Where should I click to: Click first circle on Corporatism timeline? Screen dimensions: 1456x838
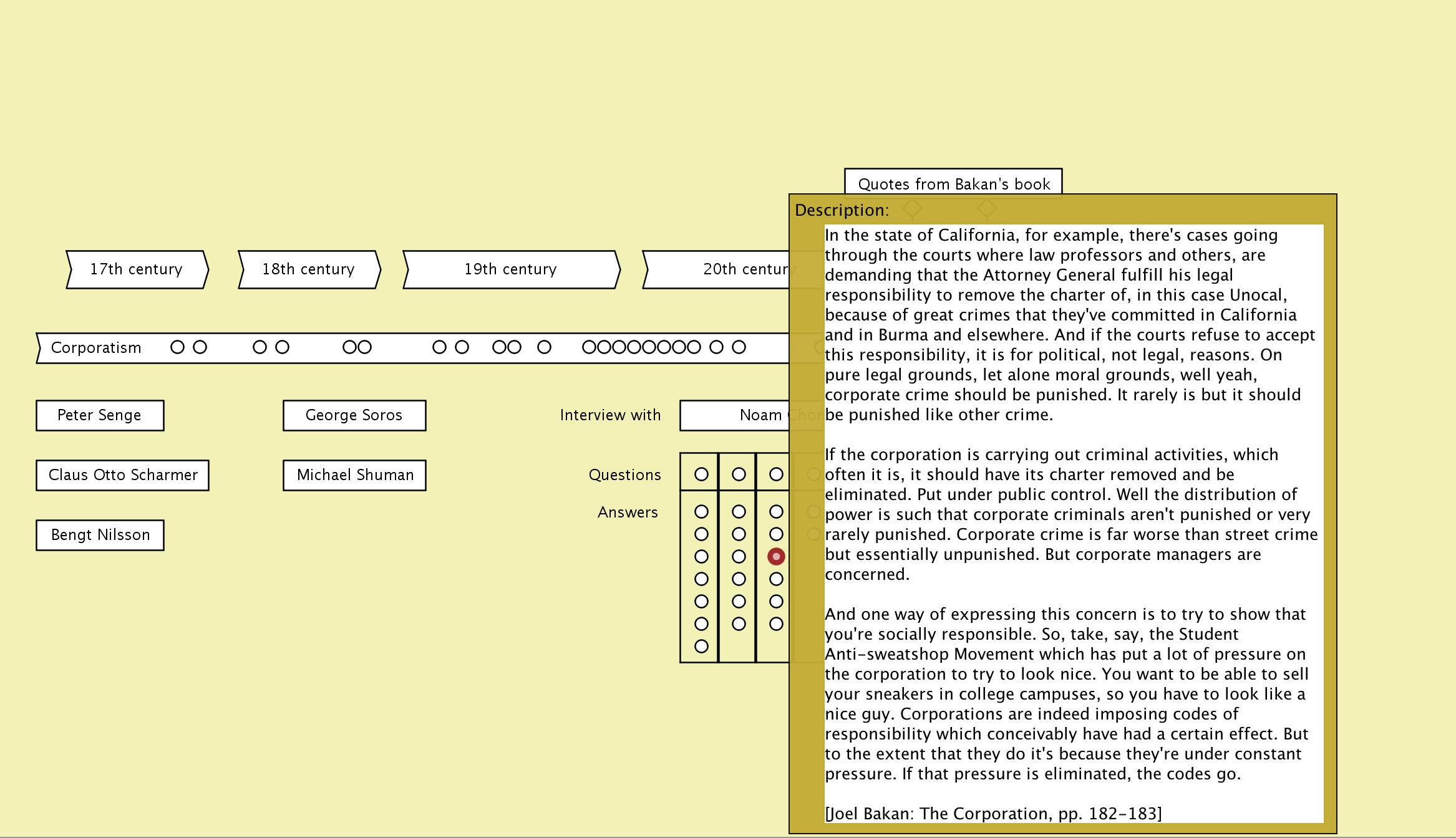[177, 347]
